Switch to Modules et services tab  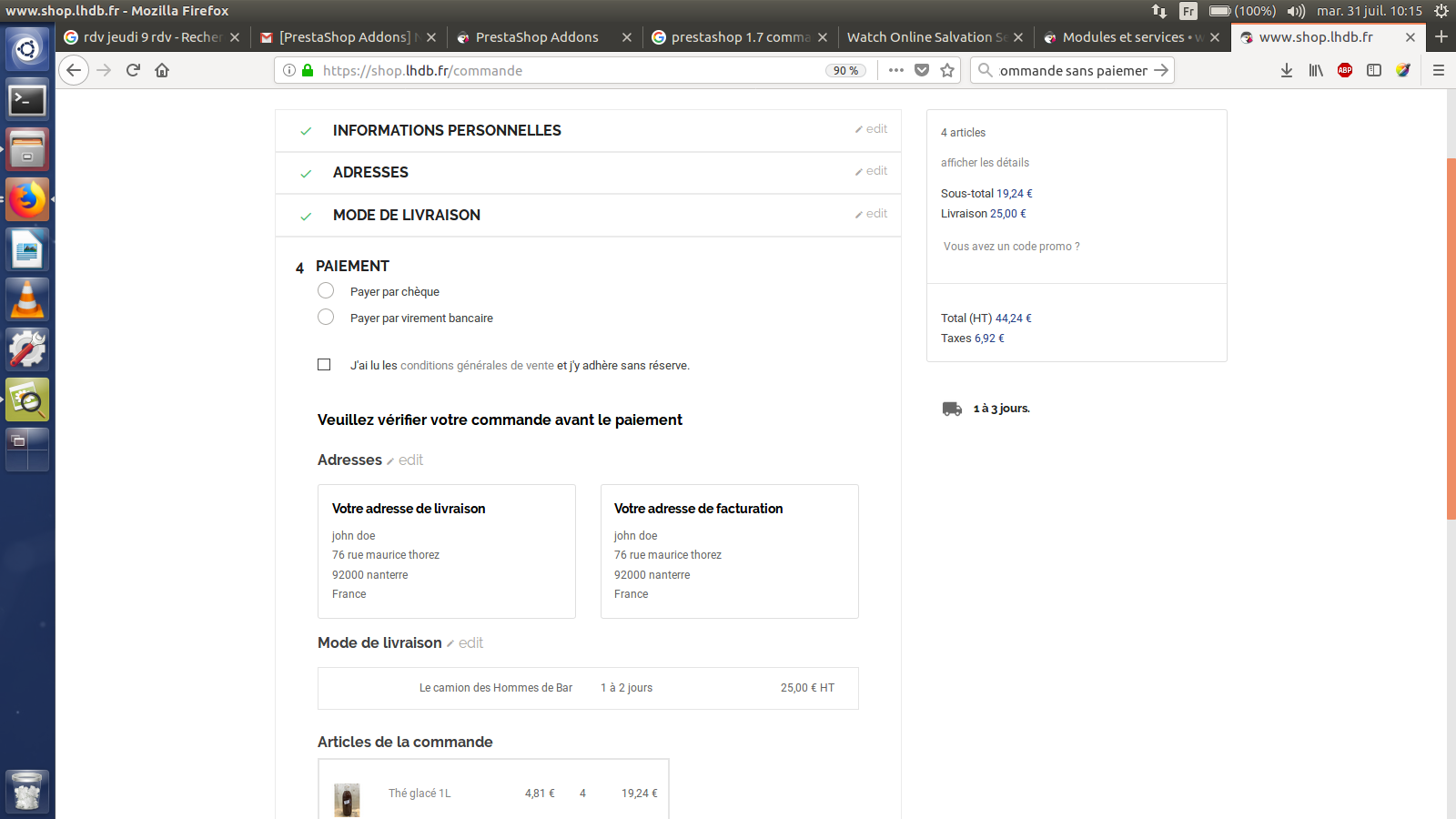[1132, 37]
